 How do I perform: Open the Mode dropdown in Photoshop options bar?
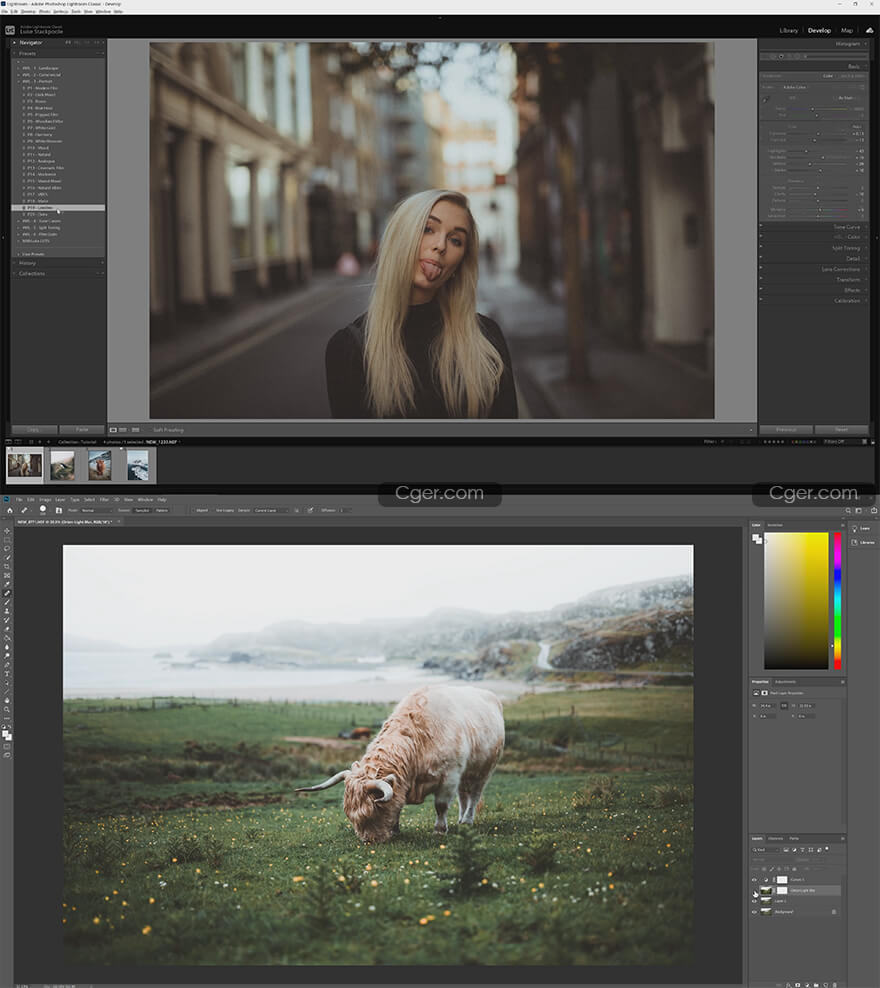click(x=94, y=510)
